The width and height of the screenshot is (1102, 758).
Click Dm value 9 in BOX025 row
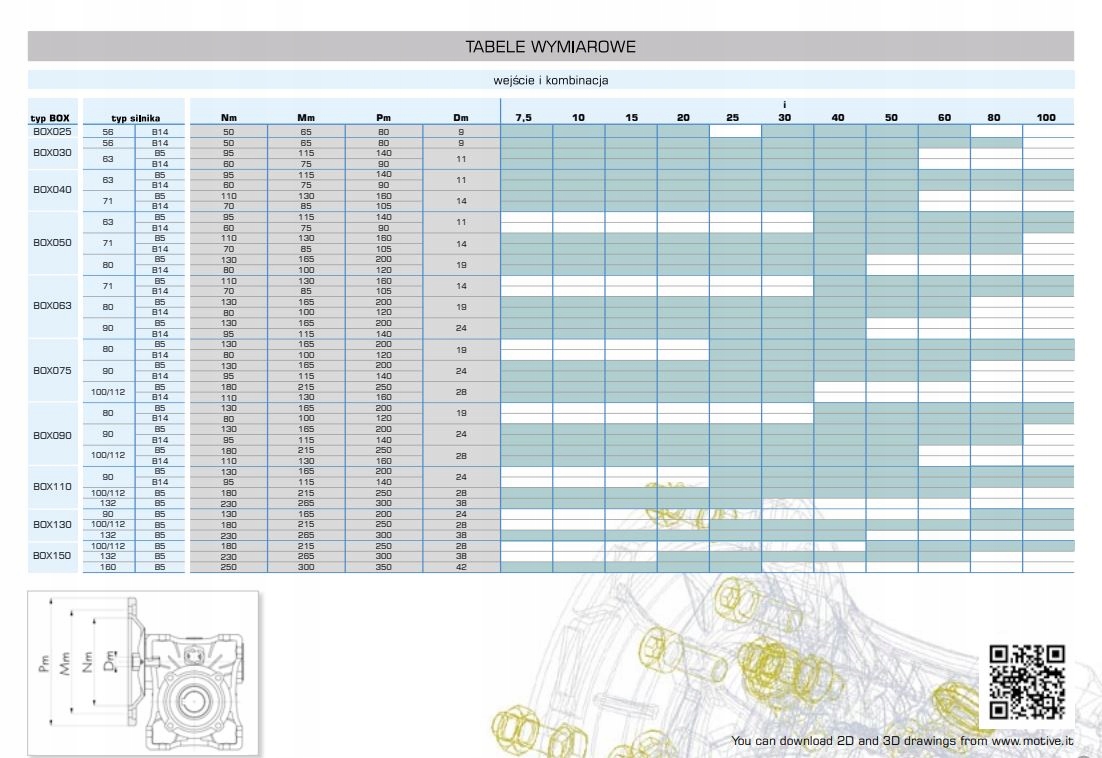tap(461, 131)
